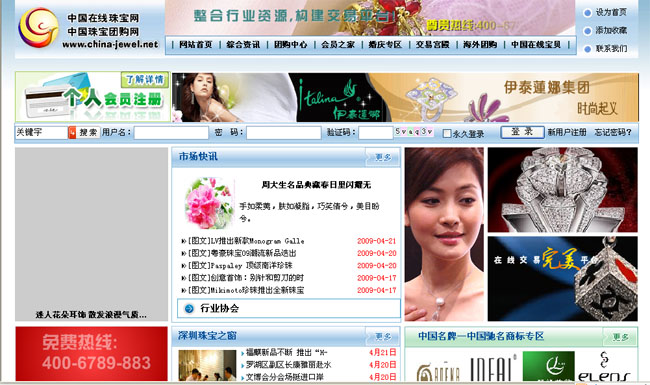Open the headline 周大生名品典藏春日里闪耀无

click(316, 185)
